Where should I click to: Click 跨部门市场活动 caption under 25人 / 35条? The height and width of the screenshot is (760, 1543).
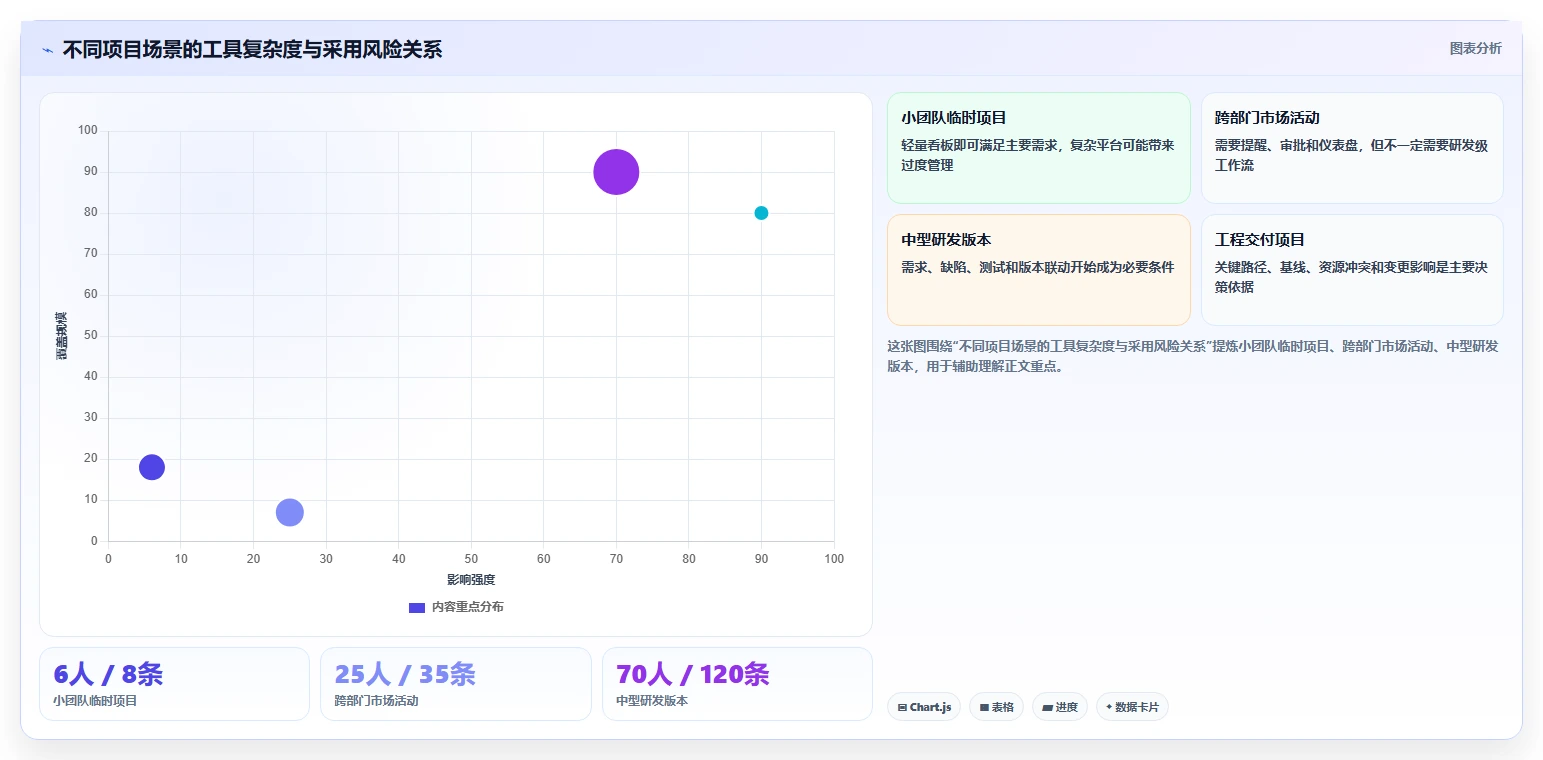point(376,701)
